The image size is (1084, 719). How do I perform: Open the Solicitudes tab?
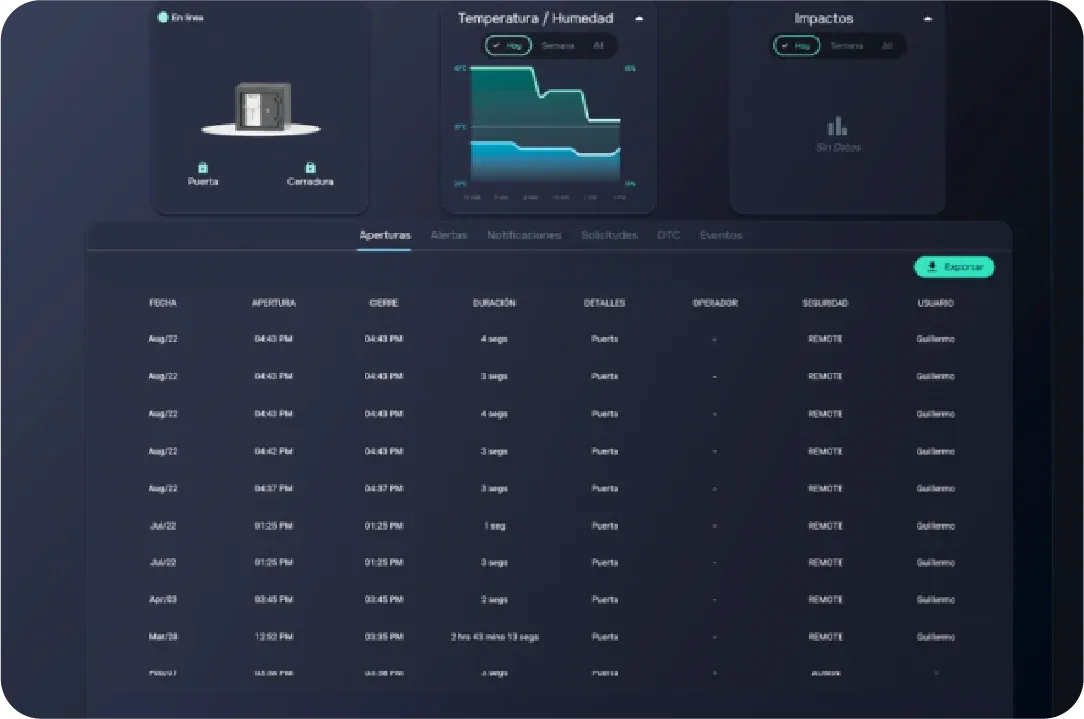pyautogui.click(x=609, y=235)
